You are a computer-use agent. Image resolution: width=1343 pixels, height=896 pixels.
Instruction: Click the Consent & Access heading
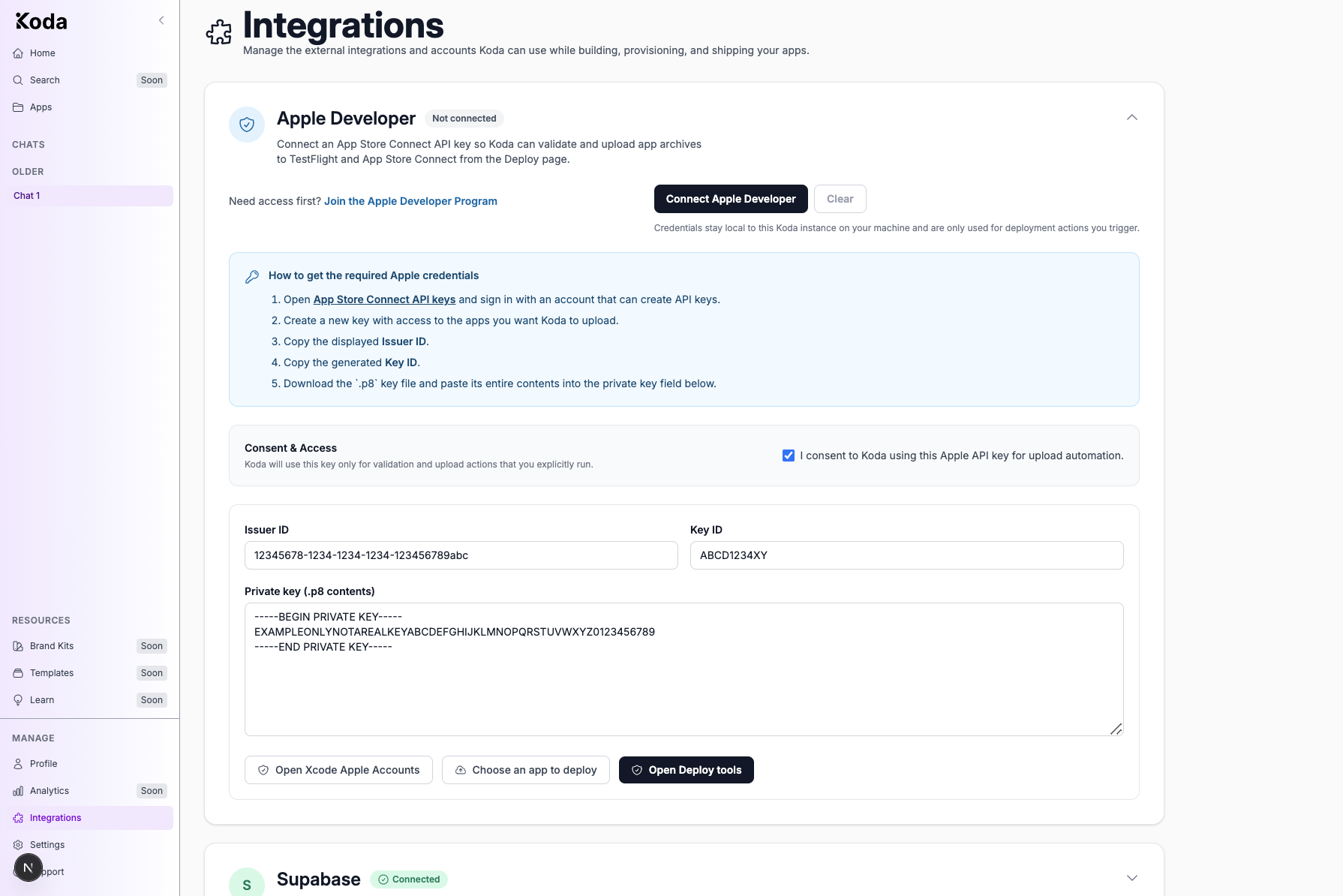[290, 448]
